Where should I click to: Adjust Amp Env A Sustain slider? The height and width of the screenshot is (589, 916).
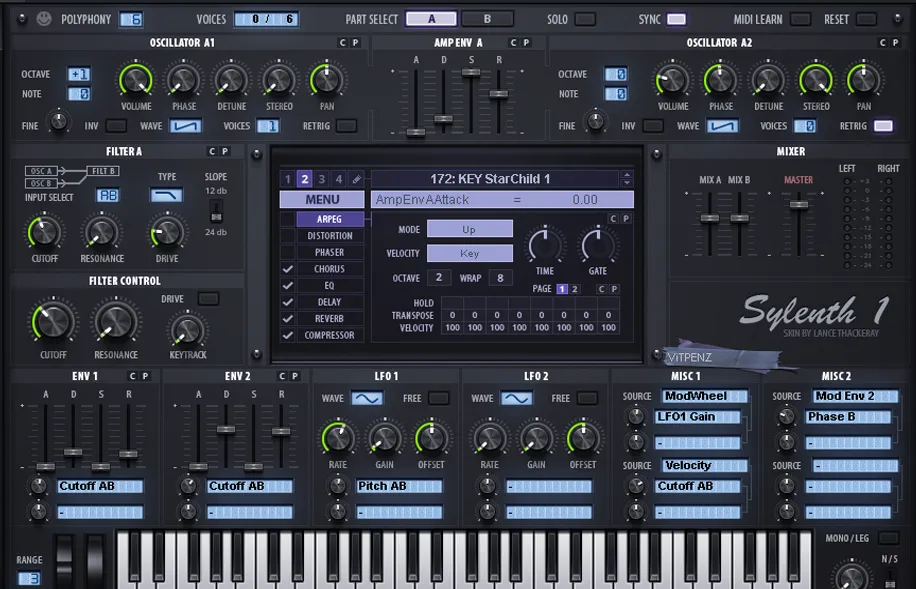pos(471,72)
